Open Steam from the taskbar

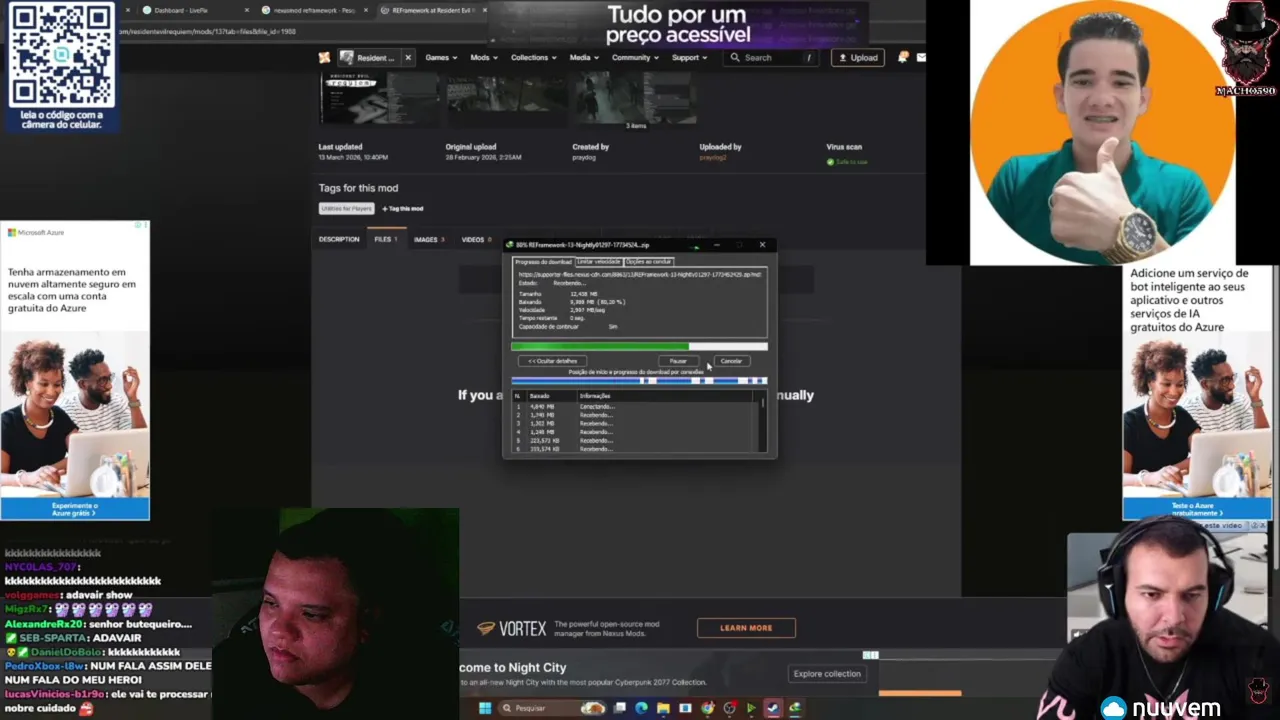coord(773,708)
